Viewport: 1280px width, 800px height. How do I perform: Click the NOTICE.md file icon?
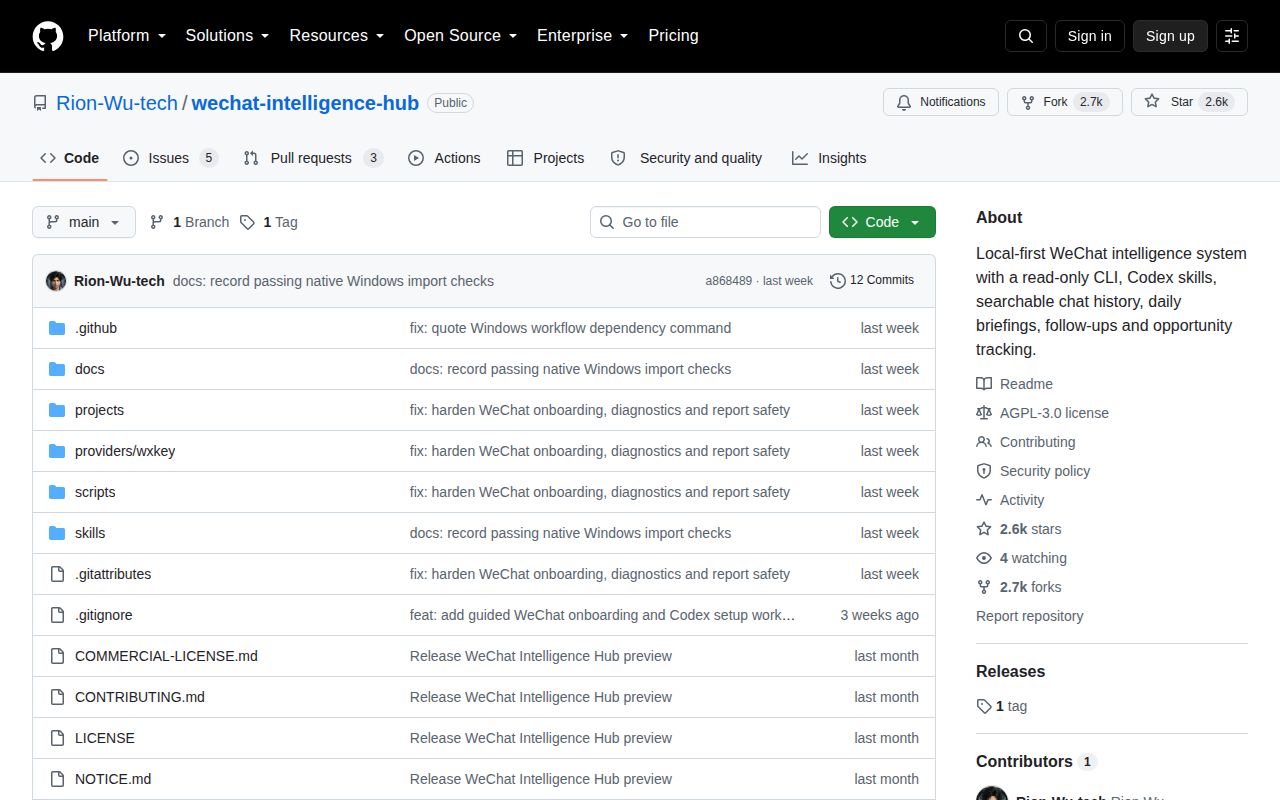click(x=57, y=779)
